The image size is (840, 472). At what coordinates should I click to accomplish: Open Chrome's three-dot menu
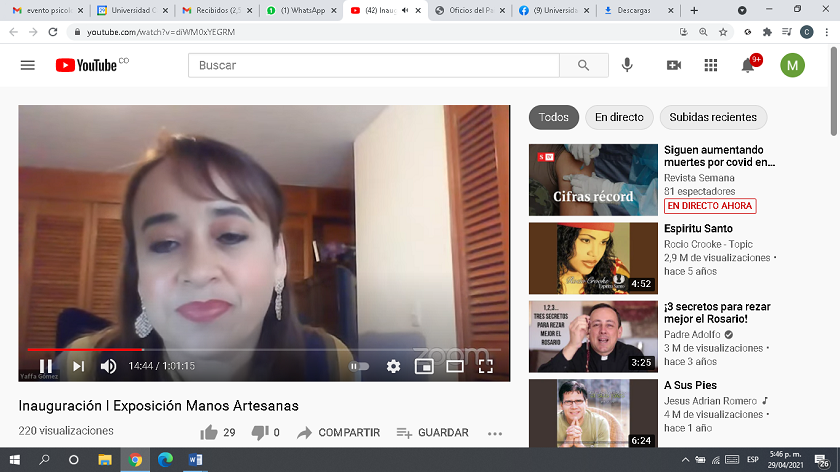[827, 32]
